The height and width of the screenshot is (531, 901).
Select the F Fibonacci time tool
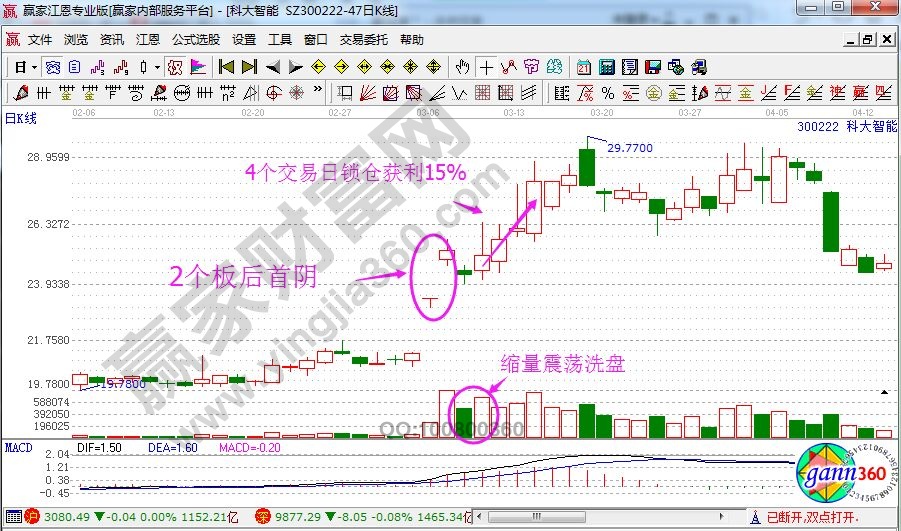[x=113, y=92]
